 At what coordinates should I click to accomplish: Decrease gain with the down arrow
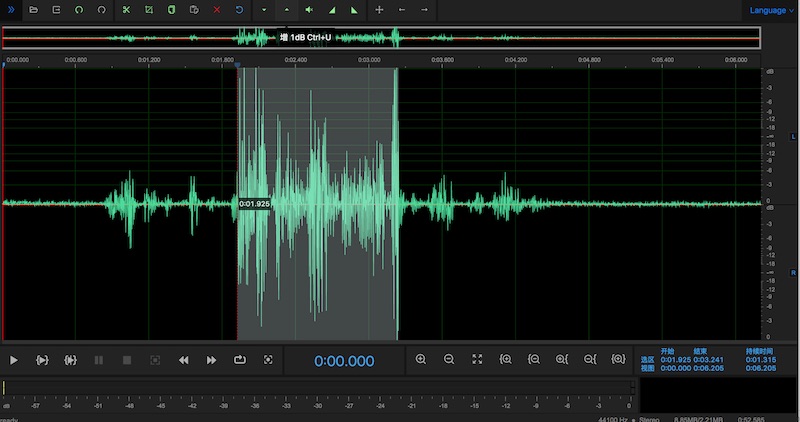(263, 9)
